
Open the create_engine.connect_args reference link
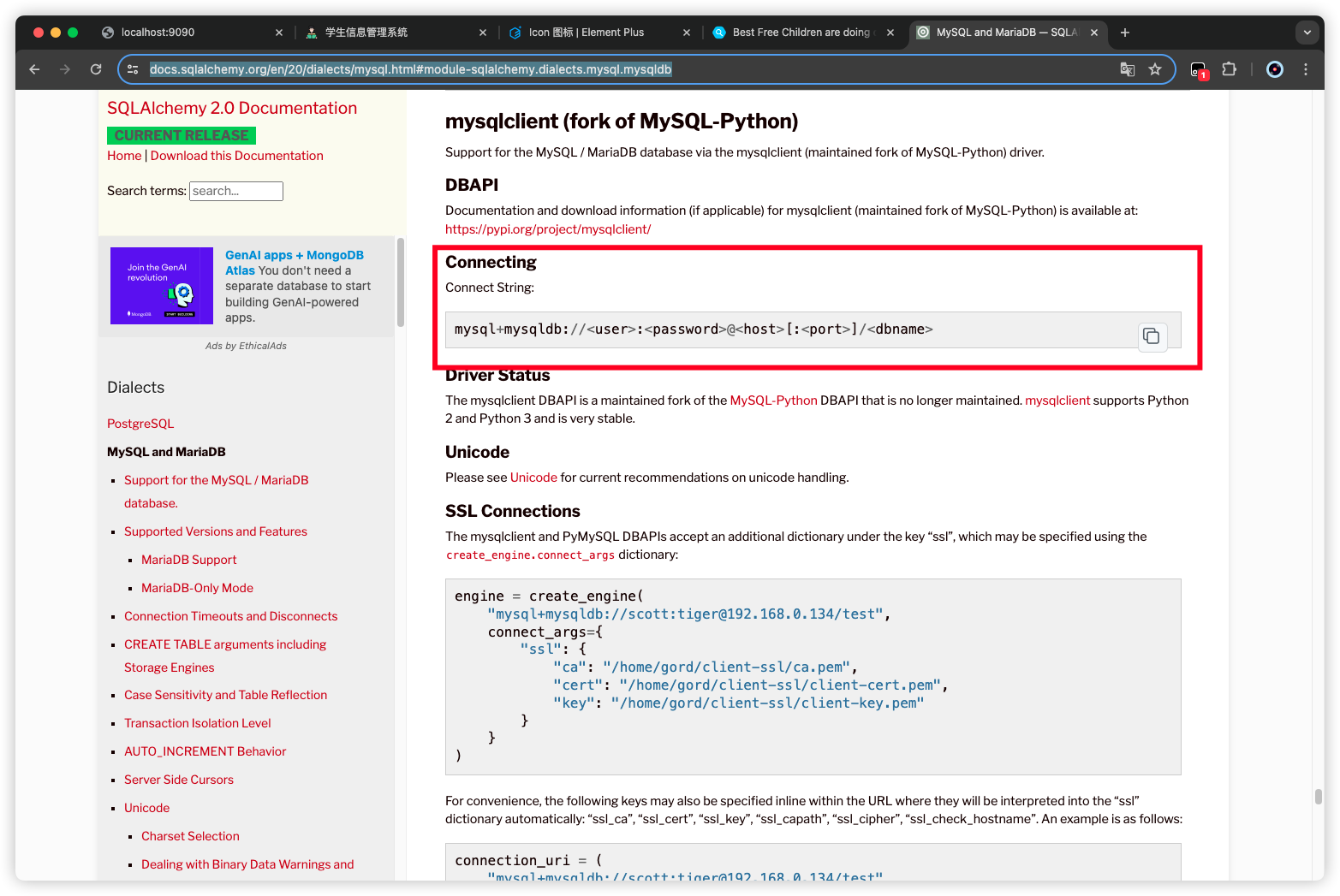pyautogui.click(x=531, y=555)
